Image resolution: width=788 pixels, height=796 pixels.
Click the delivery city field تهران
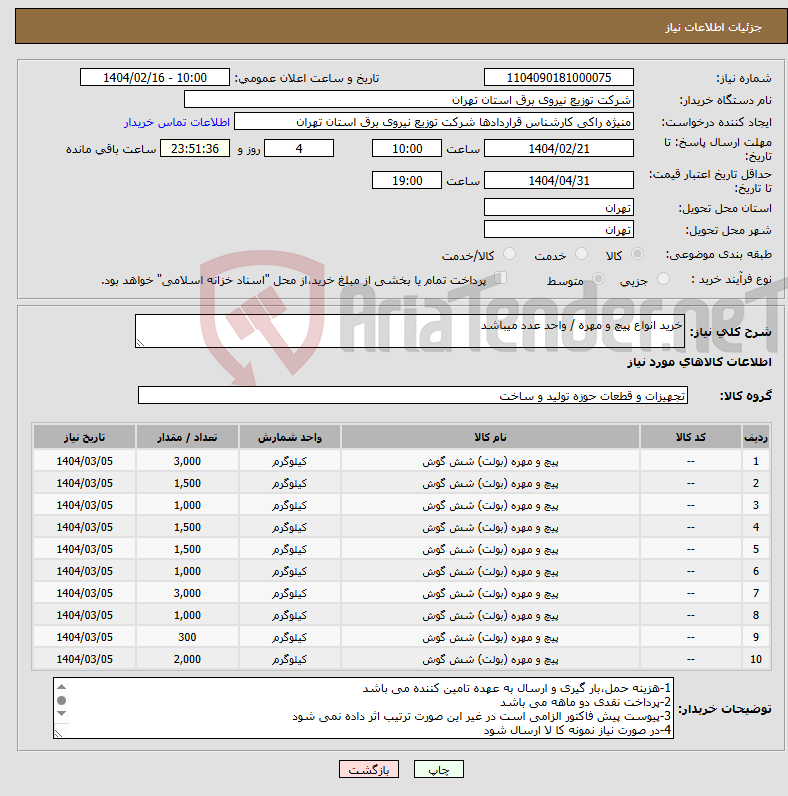click(x=559, y=229)
